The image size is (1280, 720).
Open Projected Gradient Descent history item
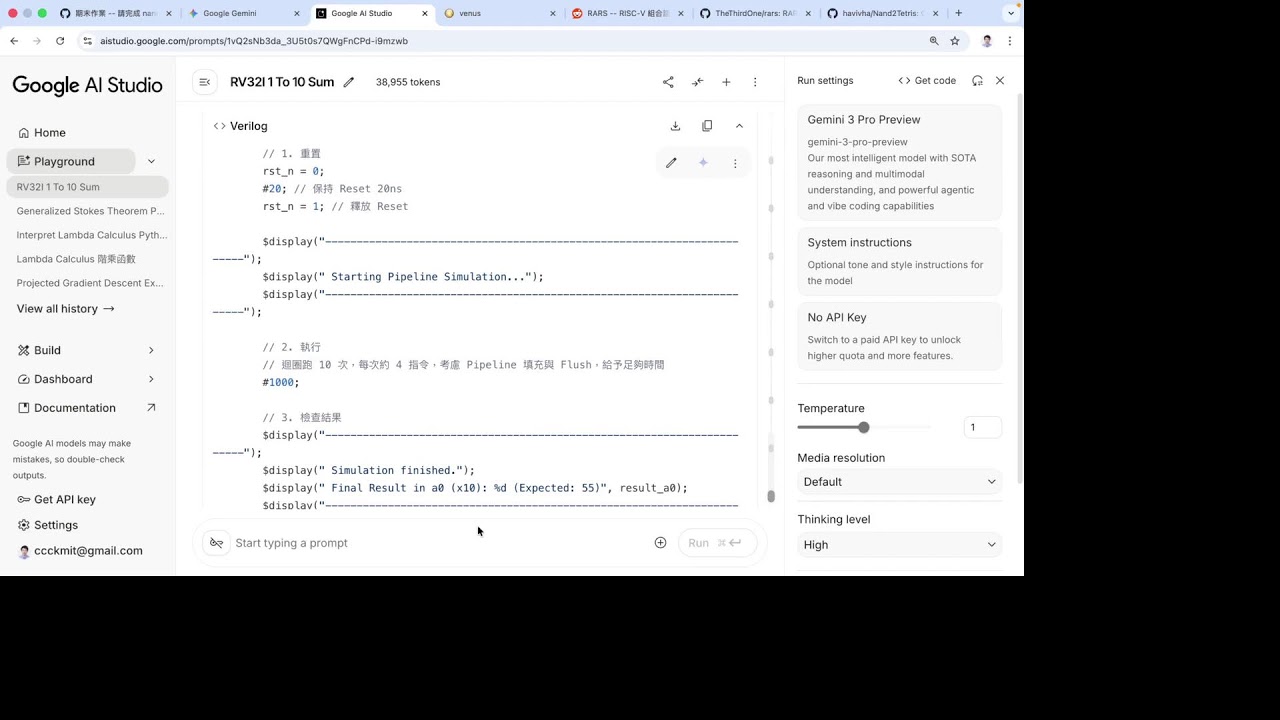tap(90, 283)
